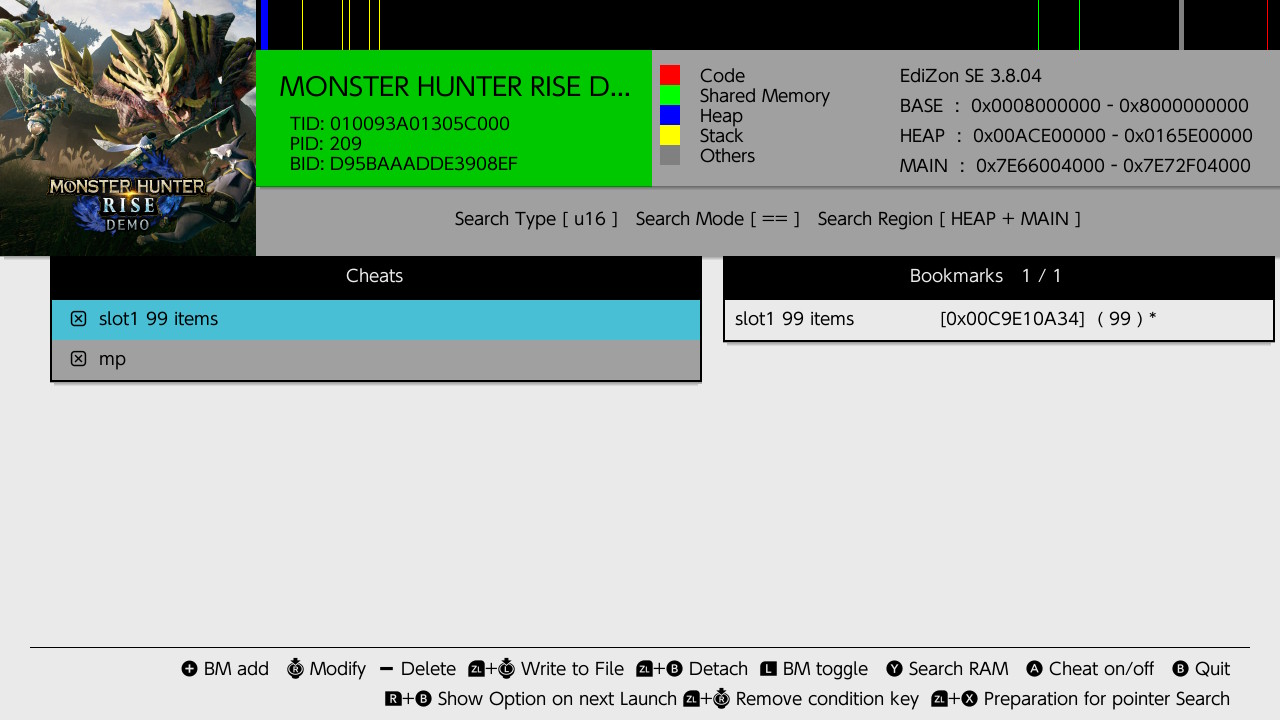Click the BASE address range line

tap(1074, 106)
